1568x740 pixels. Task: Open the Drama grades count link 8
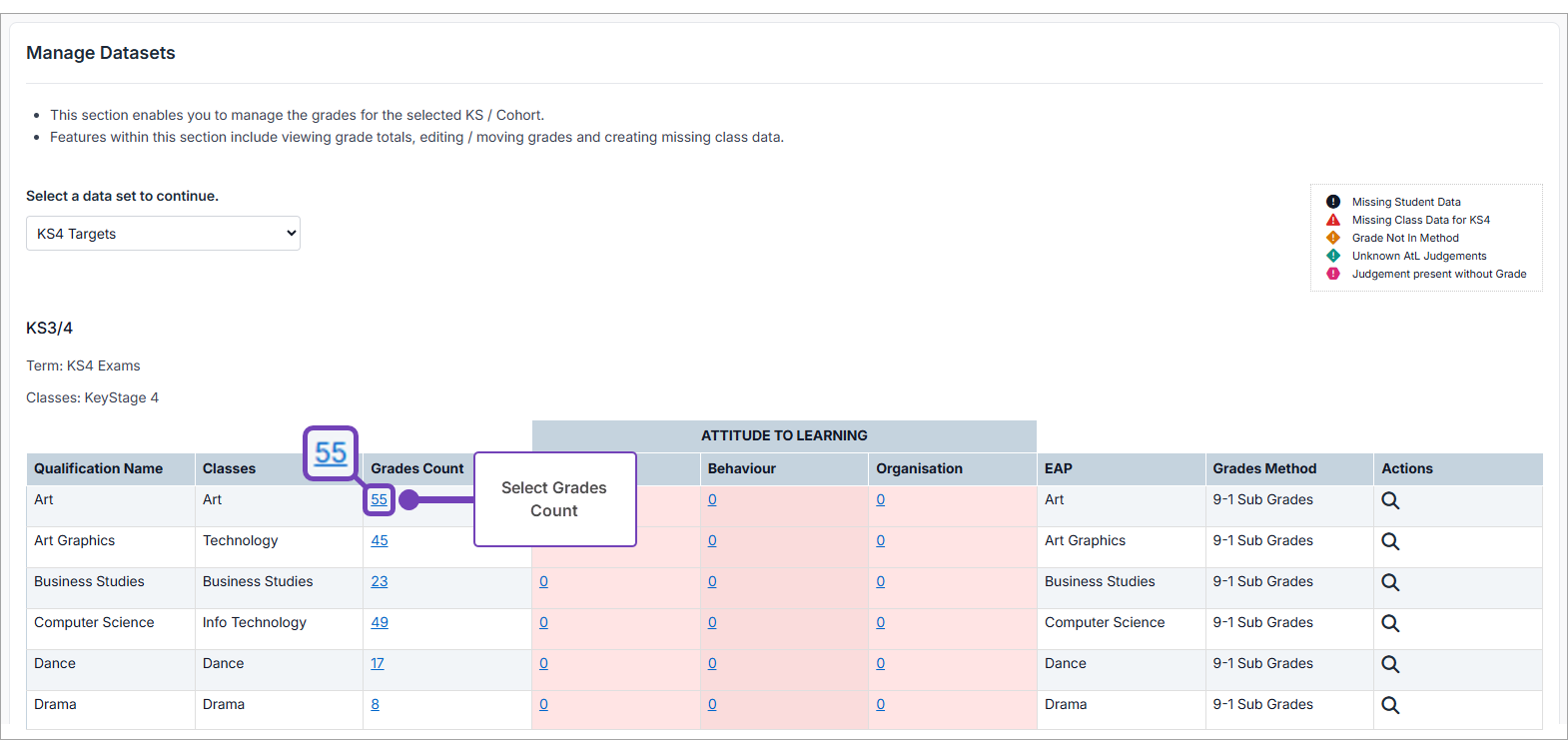coord(376,704)
